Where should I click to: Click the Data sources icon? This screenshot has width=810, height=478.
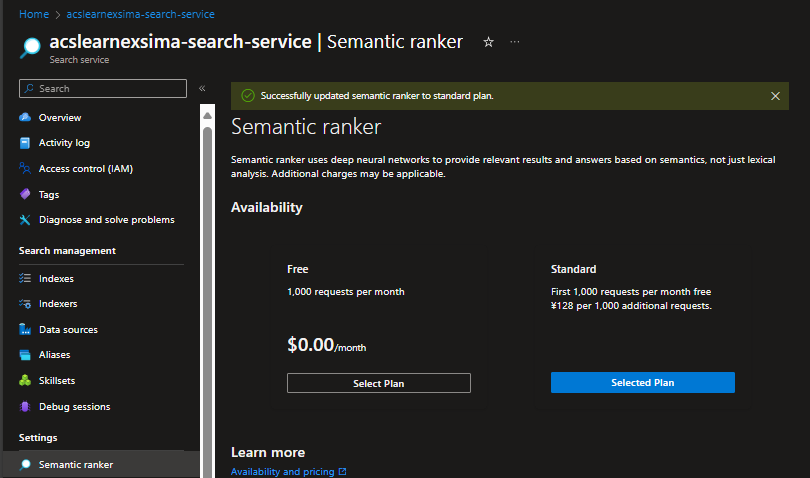25,329
